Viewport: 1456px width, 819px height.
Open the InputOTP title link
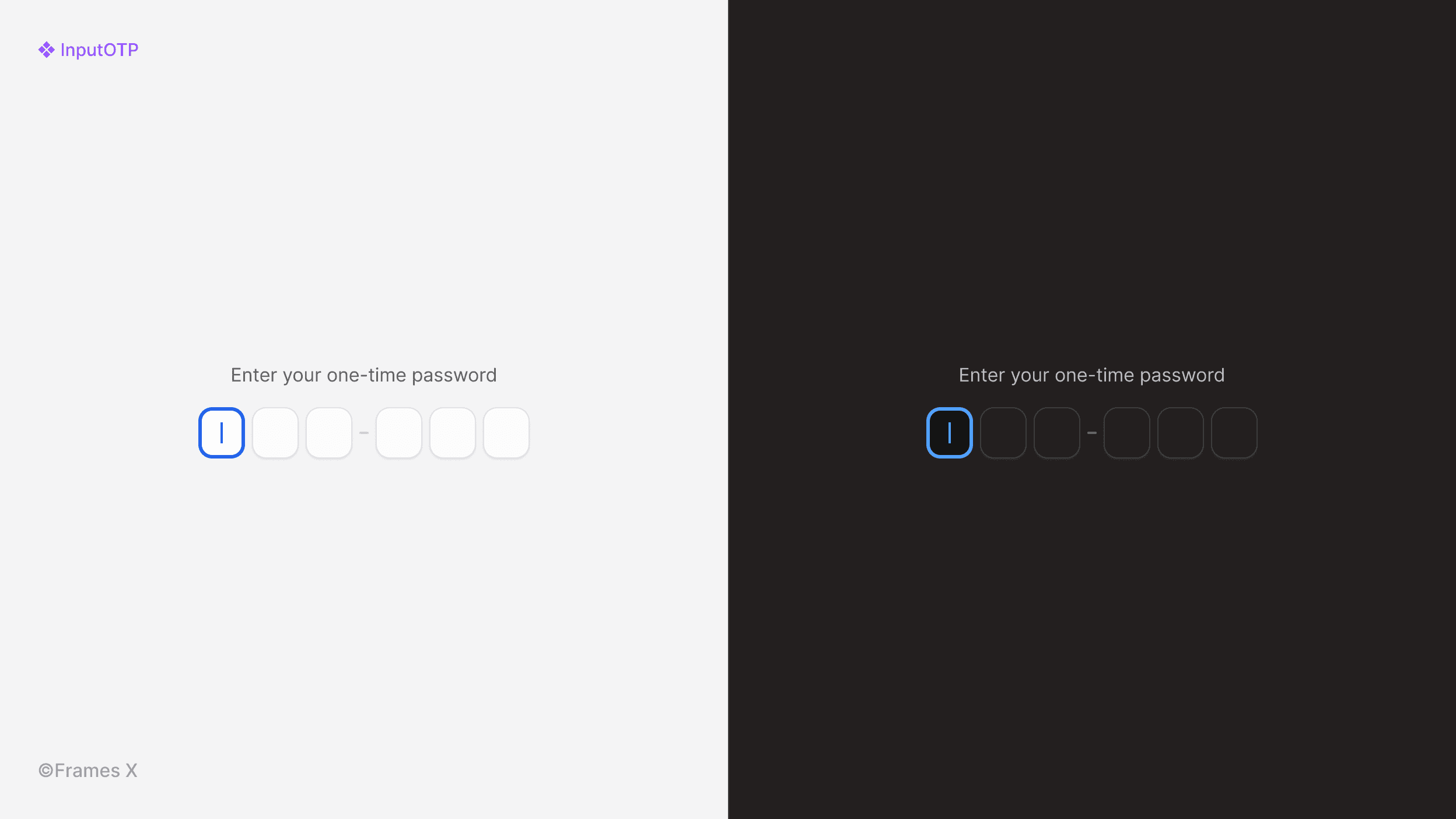click(x=99, y=50)
